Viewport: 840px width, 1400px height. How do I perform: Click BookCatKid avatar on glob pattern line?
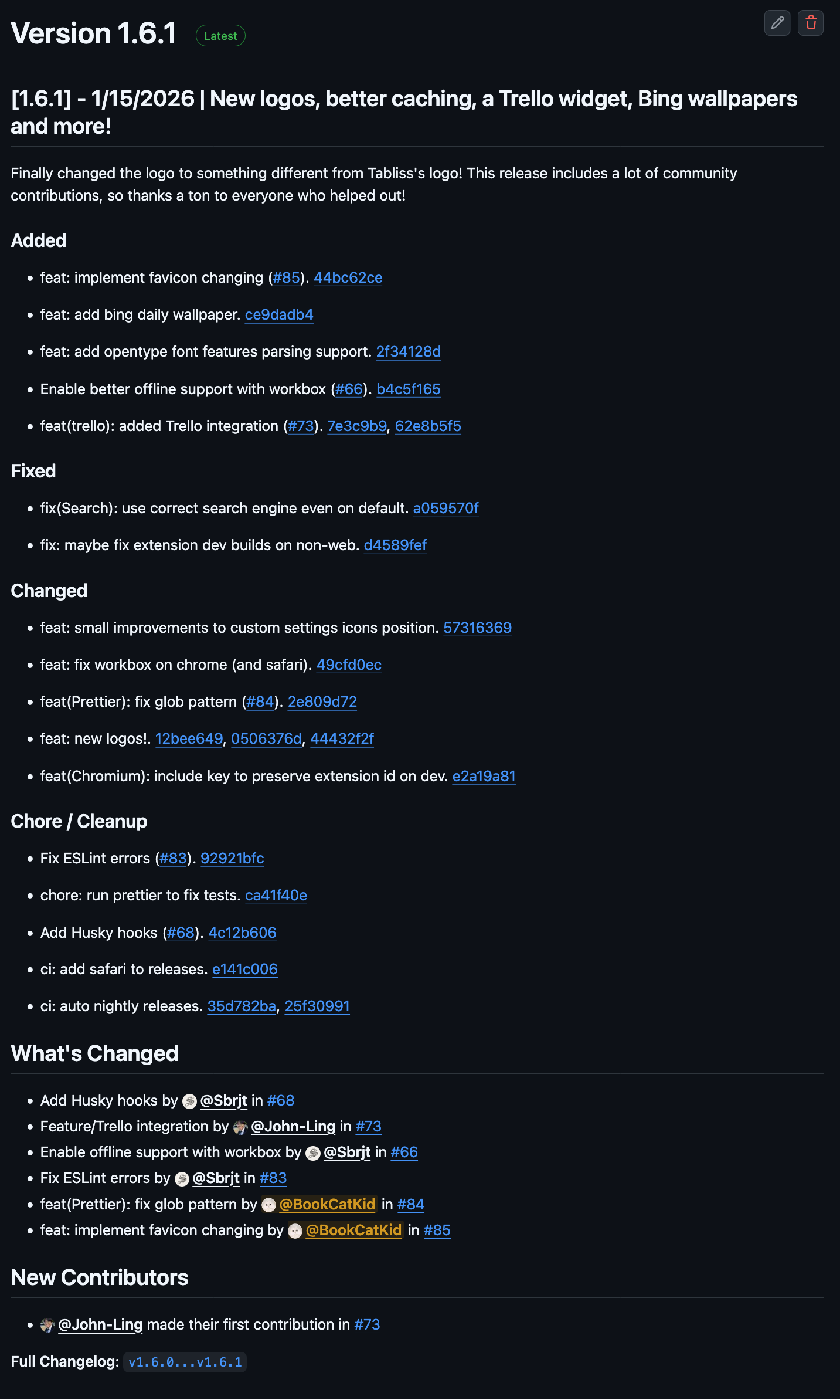pos(268,1205)
